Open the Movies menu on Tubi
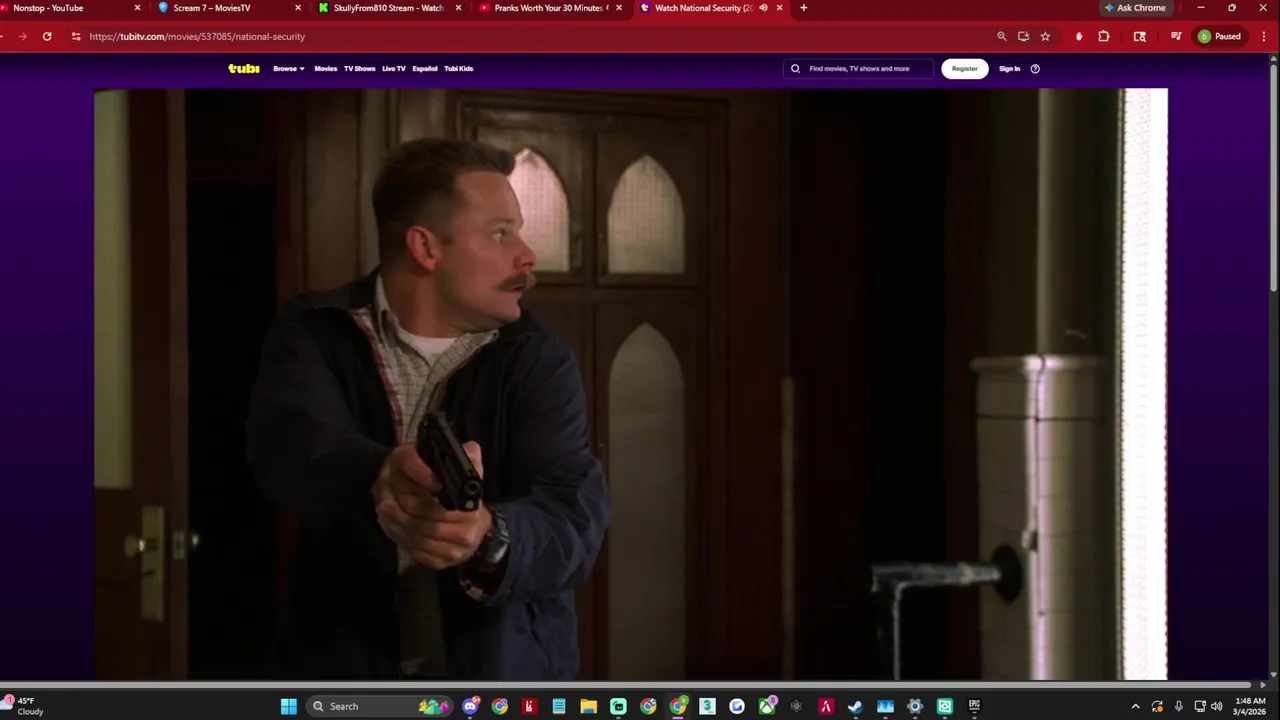1280x720 pixels. point(326,69)
